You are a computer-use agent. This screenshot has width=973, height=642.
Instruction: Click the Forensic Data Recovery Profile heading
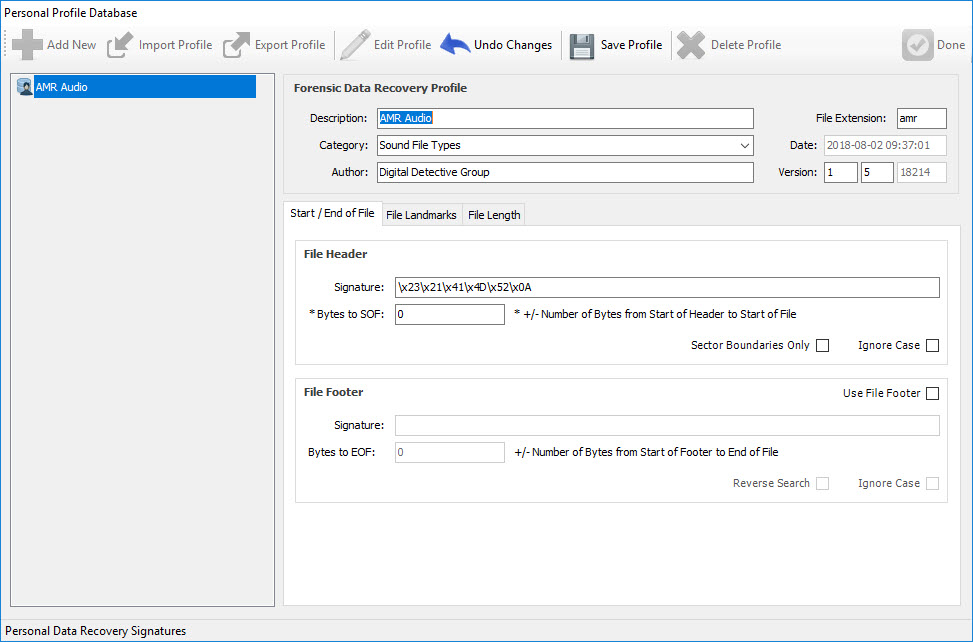380,88
